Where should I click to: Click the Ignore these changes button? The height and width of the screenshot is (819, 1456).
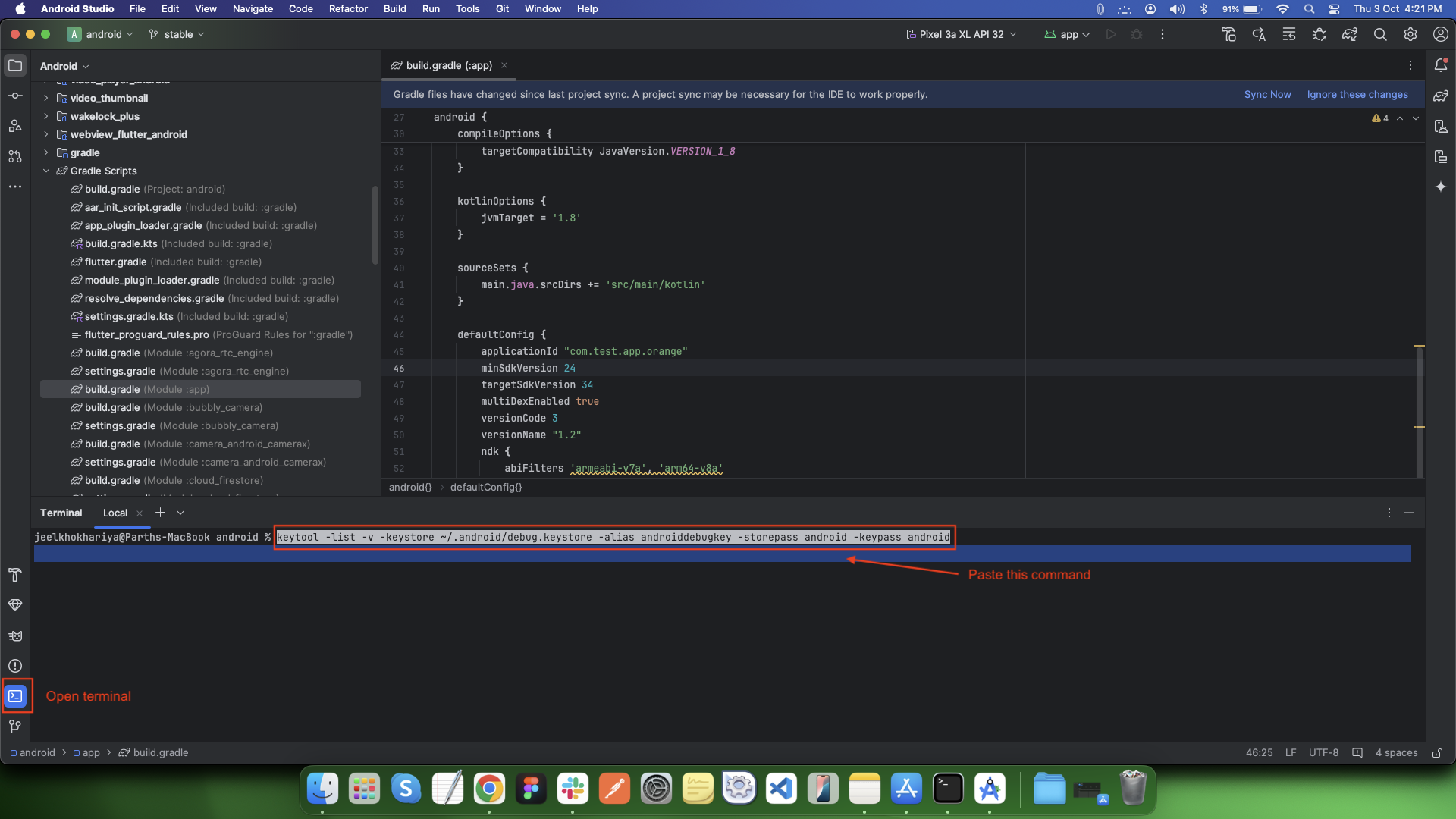(x=1357, y=93)
